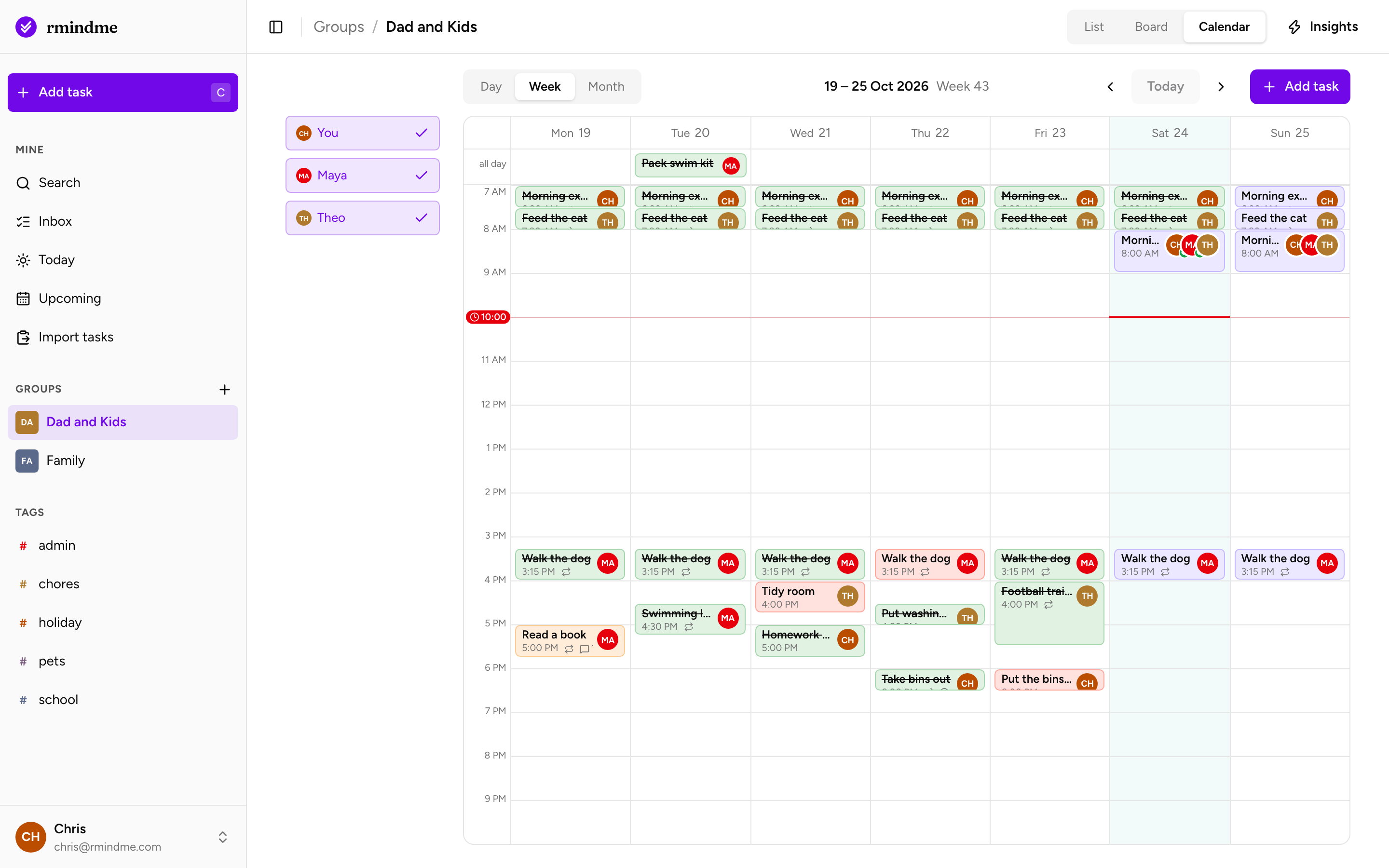This screenshot has width=1389, height=868.
Task: Toggle the Maya member filter
Action: (362, 176)
